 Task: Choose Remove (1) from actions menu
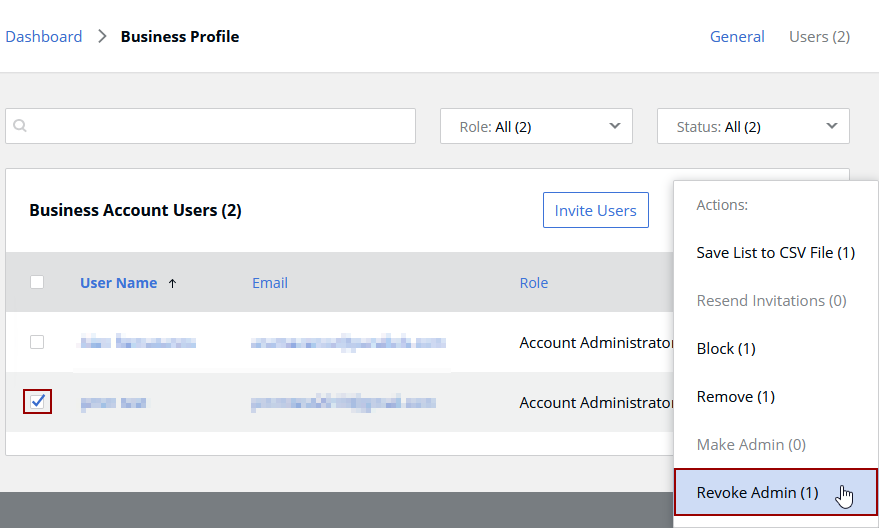coord(736,397)
